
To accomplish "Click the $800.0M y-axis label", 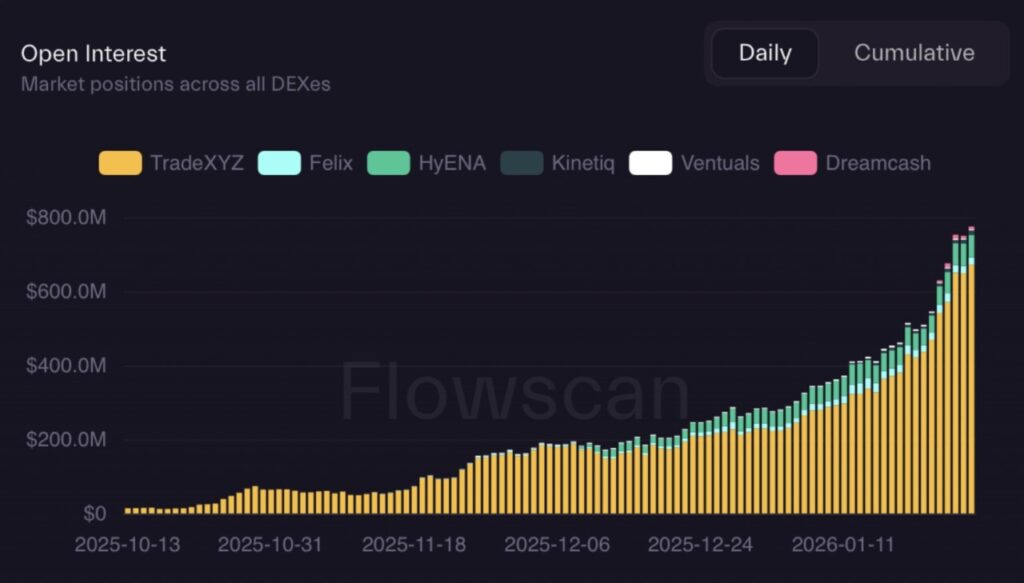I will (x=66, y=218).
